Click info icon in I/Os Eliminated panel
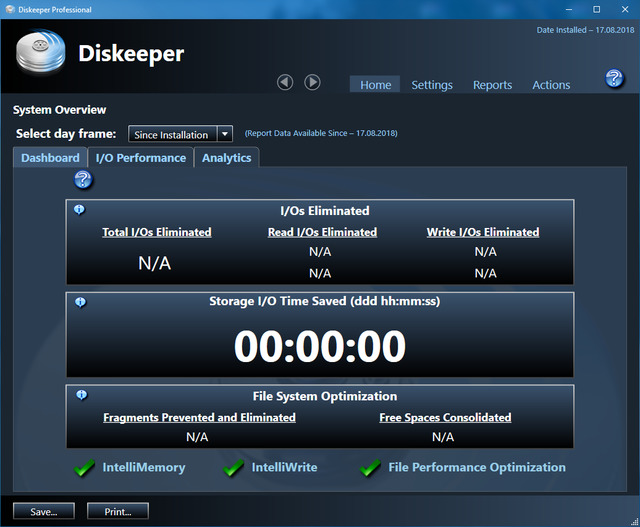The width and height of the screenshot is (640, 527). (79, 210)
